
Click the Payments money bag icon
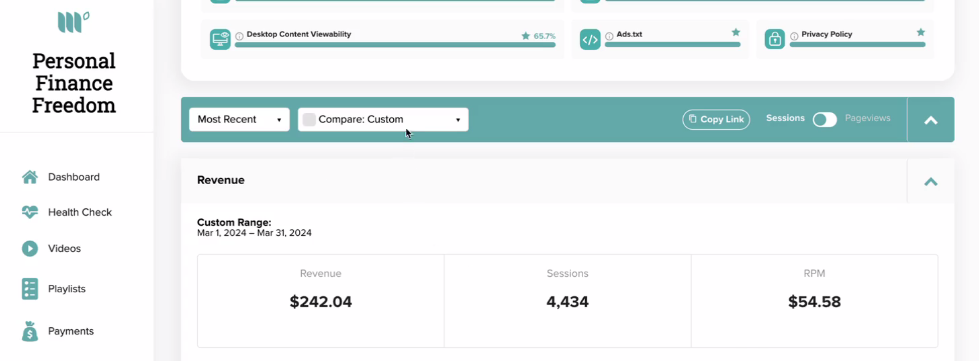tap(30, 331)
